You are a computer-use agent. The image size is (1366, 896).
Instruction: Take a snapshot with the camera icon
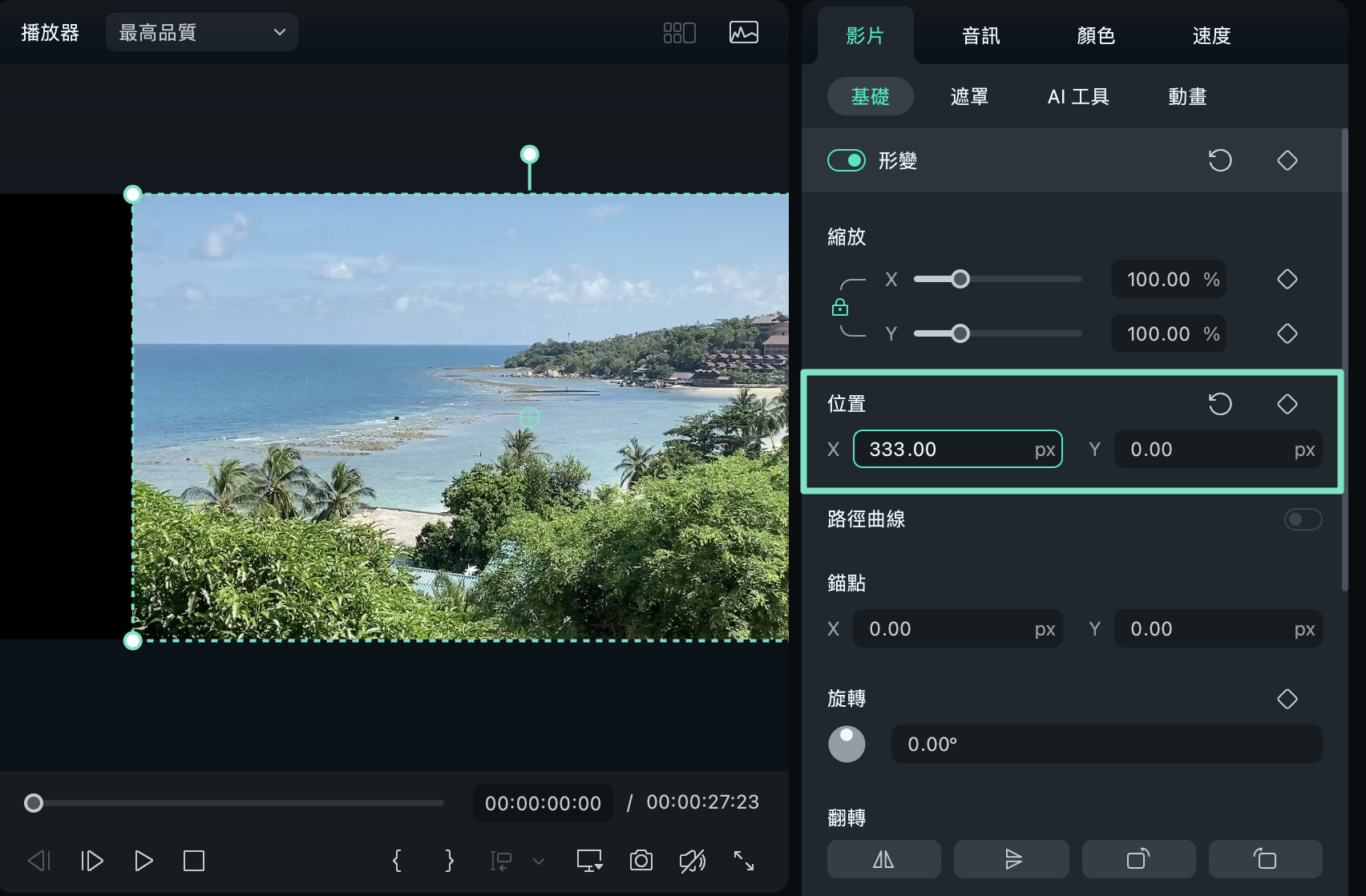[641, 860]
